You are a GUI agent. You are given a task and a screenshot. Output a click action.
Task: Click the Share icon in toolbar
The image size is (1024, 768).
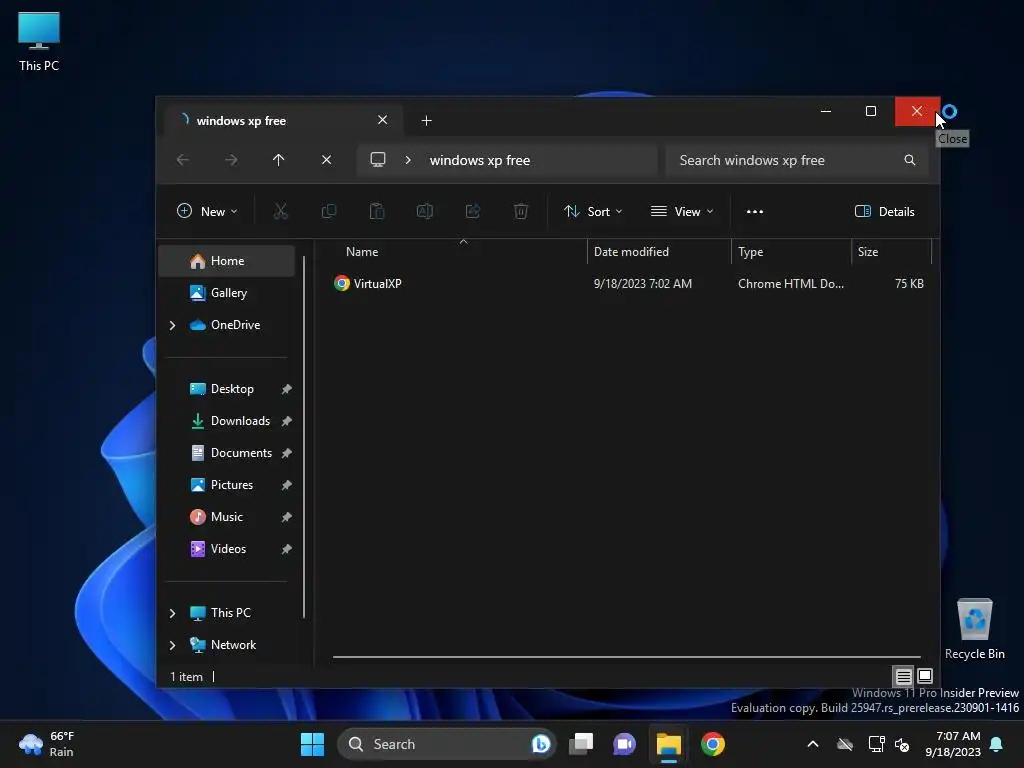(x=473, y=211)
